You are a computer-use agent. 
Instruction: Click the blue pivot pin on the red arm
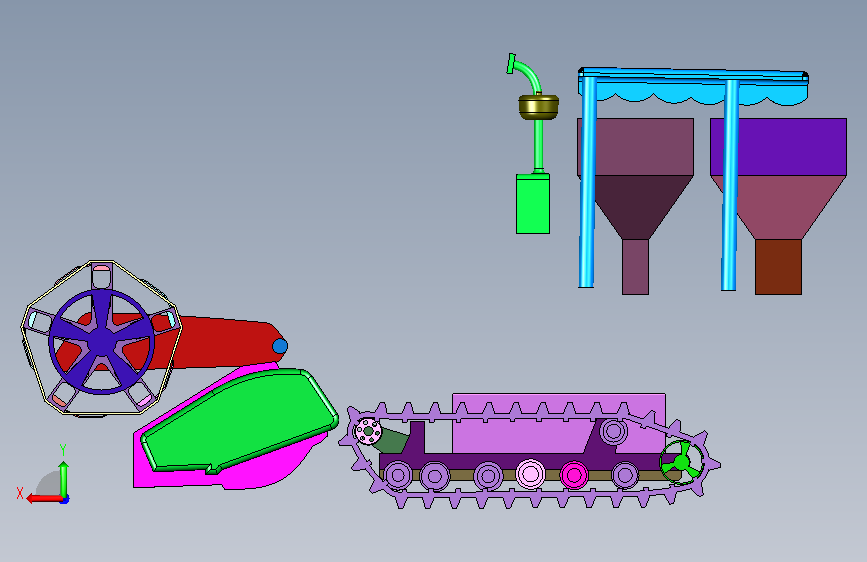280,346
